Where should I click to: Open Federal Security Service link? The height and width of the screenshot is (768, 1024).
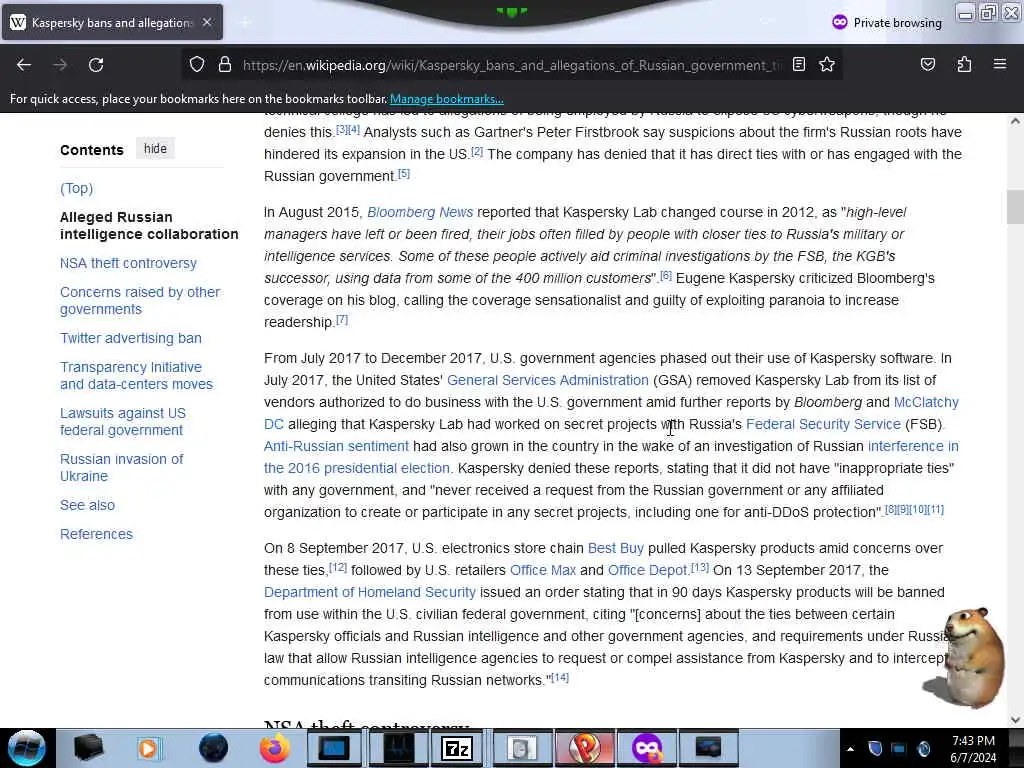[824, 424]
